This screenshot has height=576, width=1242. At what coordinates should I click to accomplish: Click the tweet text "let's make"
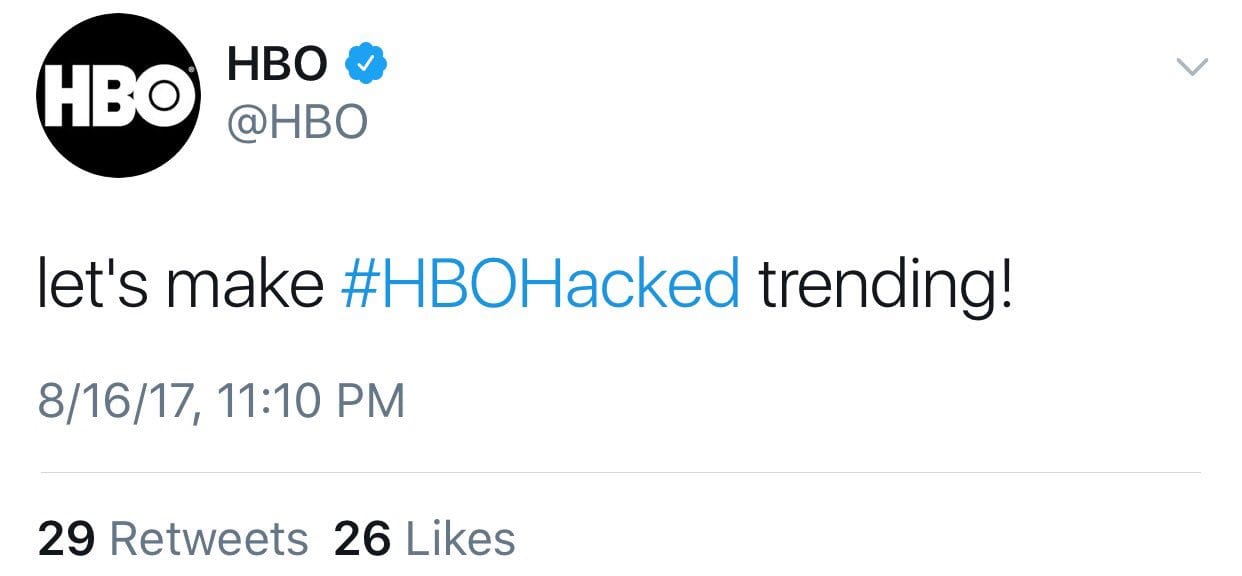click(x=181, y=285)
